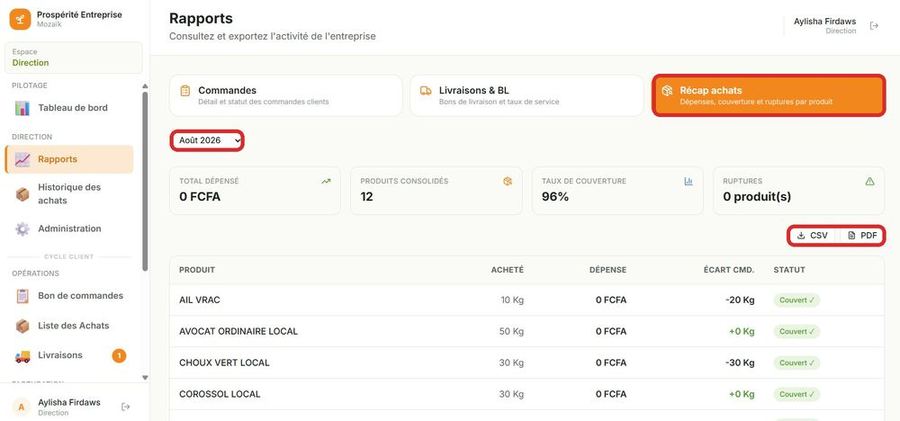Go to Administration in the sidebar
This screenshot has height=421, width=900.
pyautogui.click(x=69, y=229)
